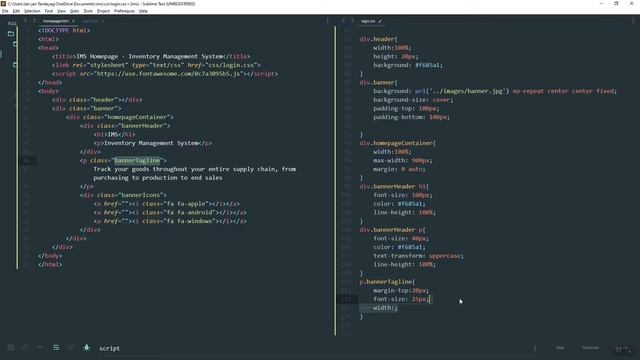Click the next-tab arrow in left pane
The height and width of the screenshot is (360, 640).
[34, 20]
